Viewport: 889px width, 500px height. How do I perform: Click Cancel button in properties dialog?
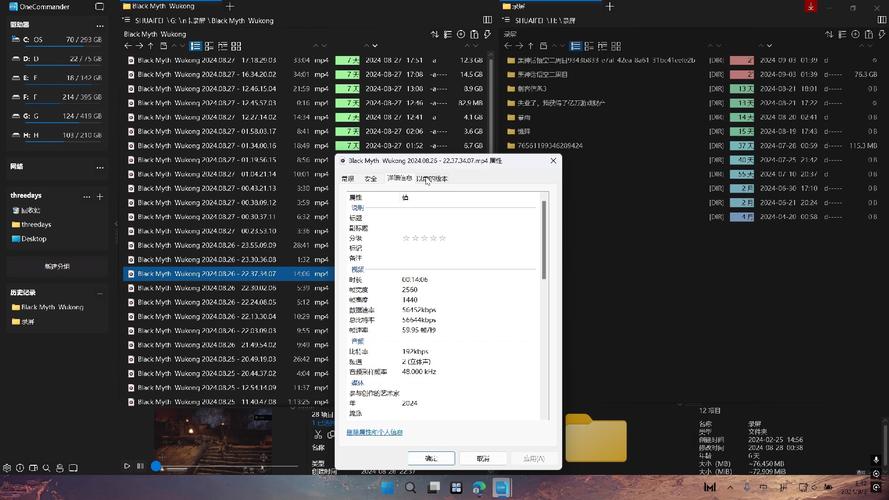pyautogui.click(x=483, y=458)
